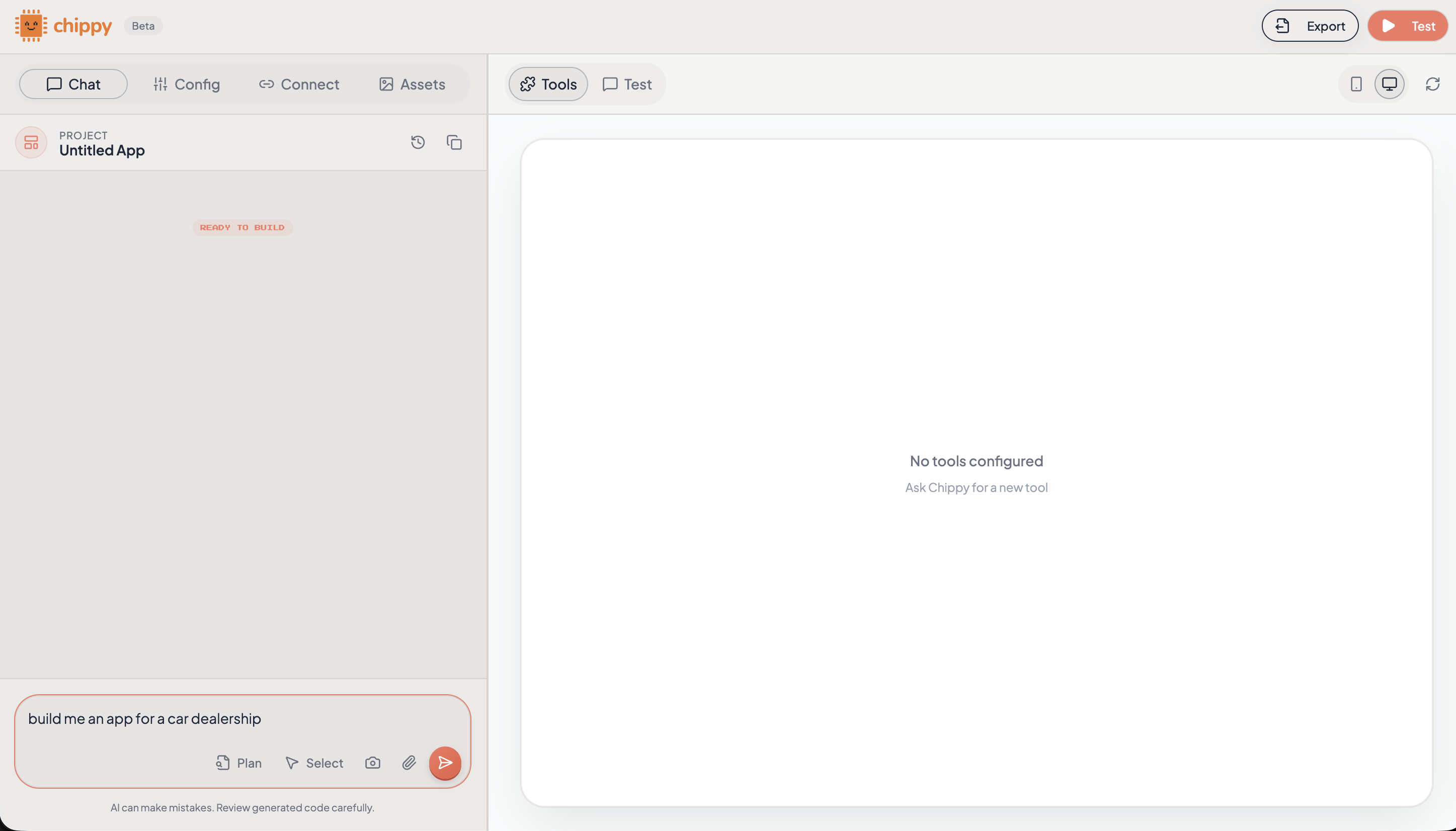Refresh the preview pane
Image resolution: width=1456 pixels, height=831 pixels.
(x=1432, y=84)
